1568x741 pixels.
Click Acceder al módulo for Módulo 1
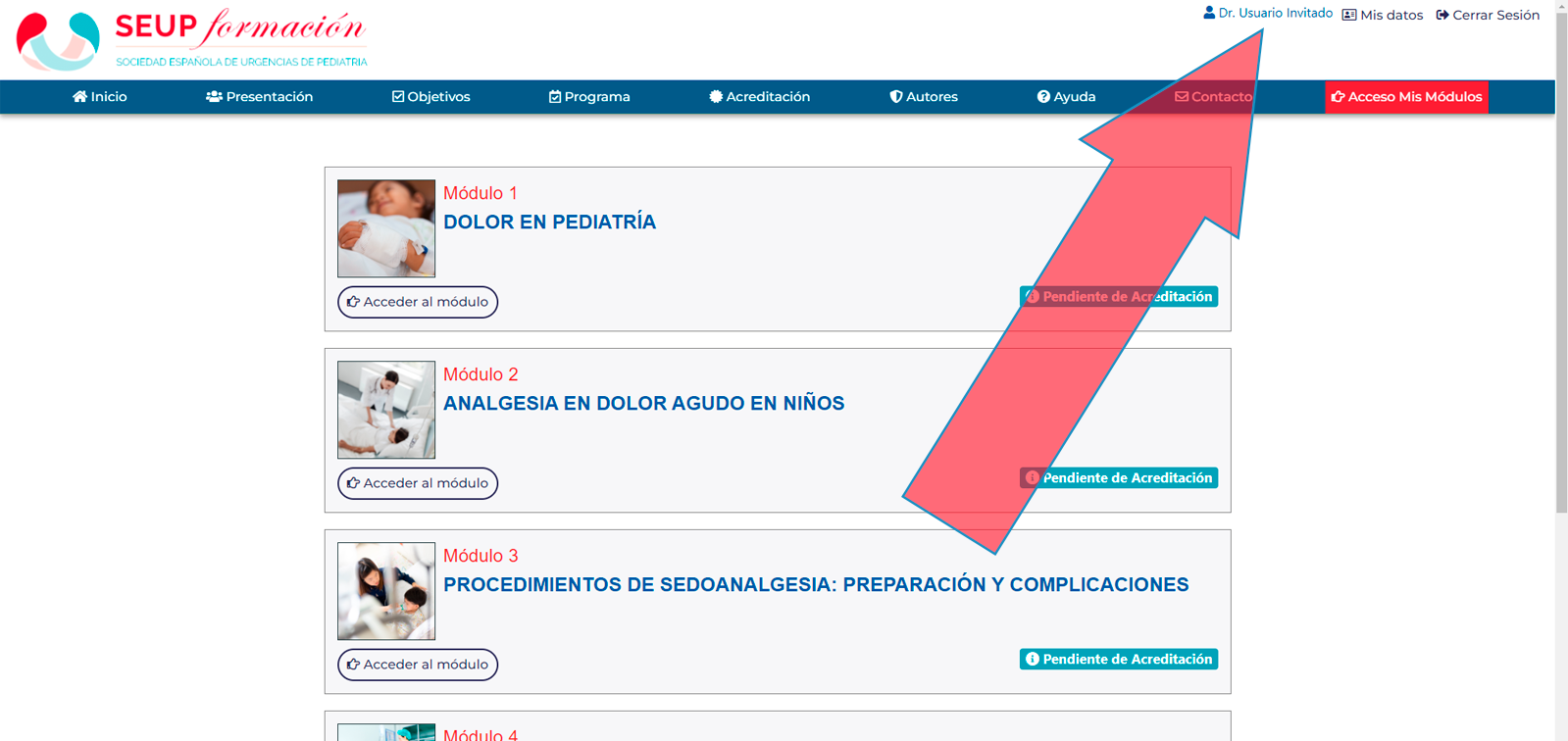(x=418, y=302)
